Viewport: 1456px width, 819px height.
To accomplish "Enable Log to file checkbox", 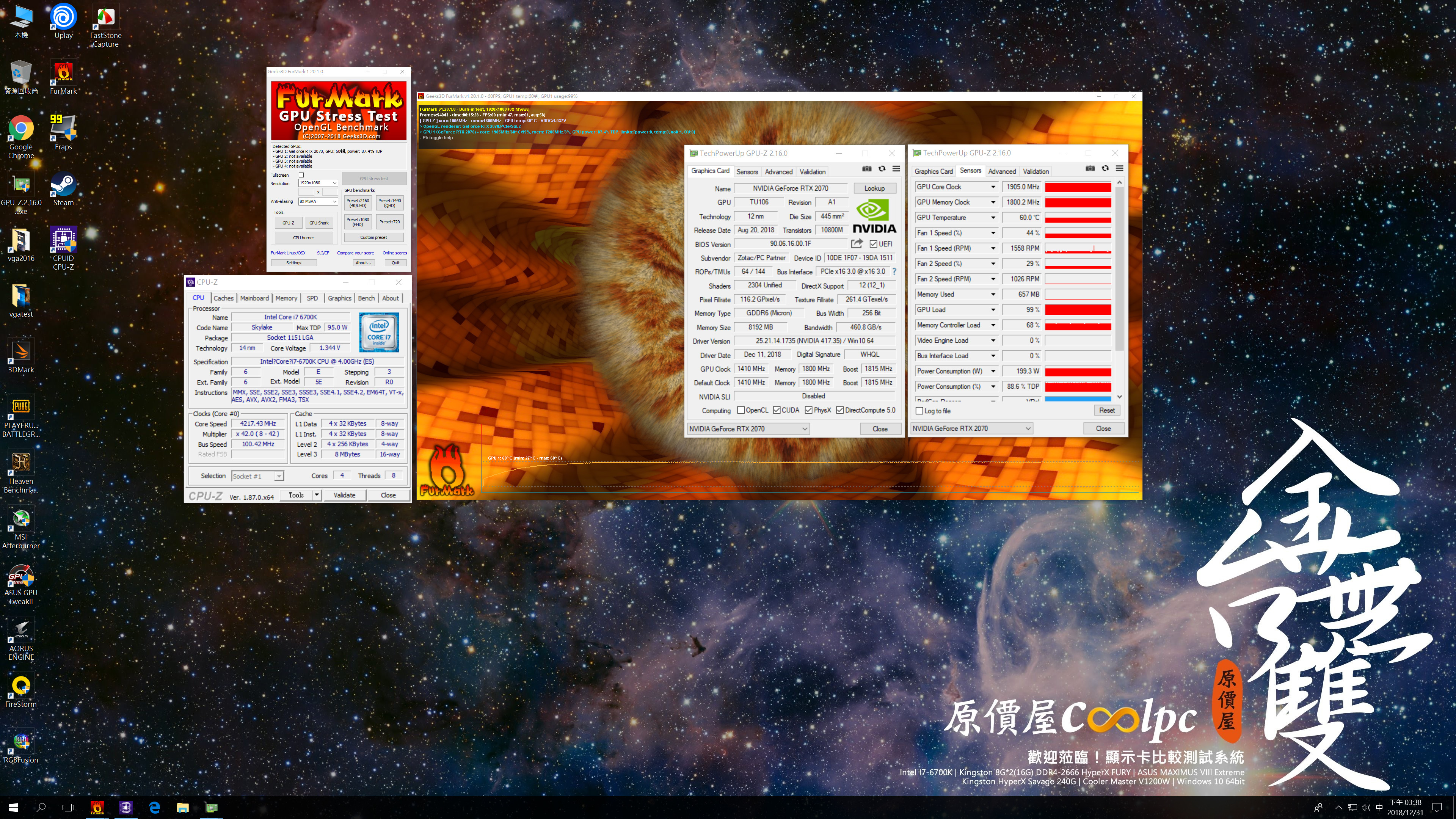I will pyautogui.click(x=919, y=411).
